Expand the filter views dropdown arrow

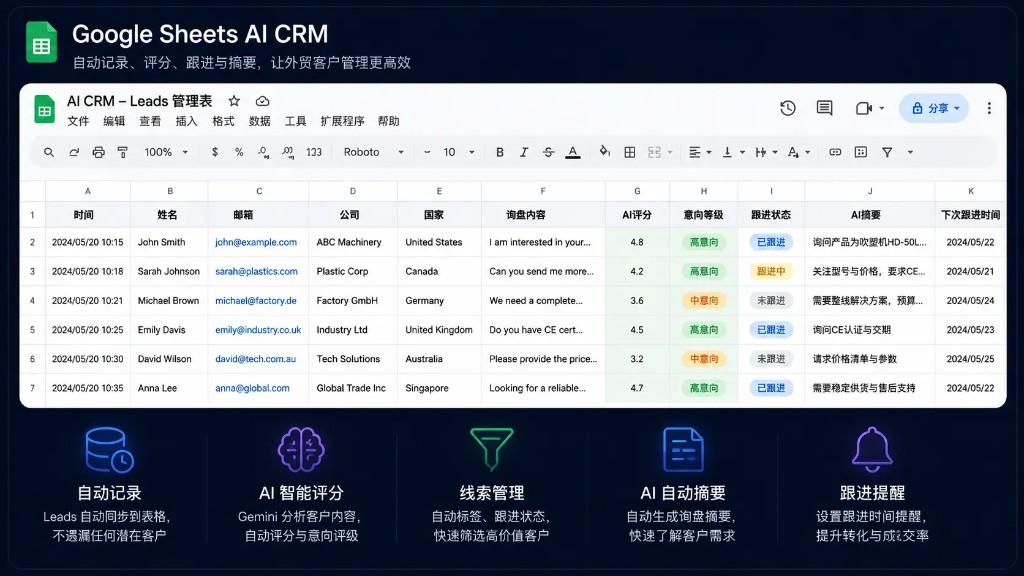coord(910,153)
